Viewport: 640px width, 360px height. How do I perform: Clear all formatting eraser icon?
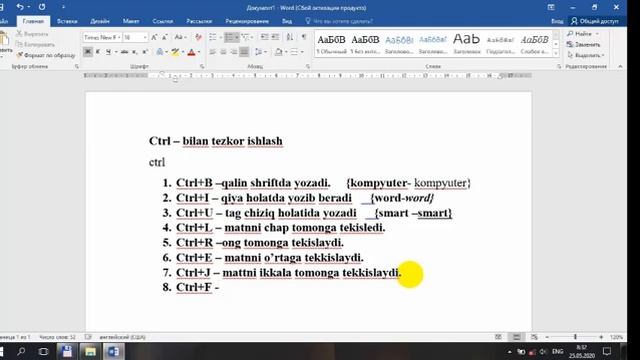coord(198,37)
